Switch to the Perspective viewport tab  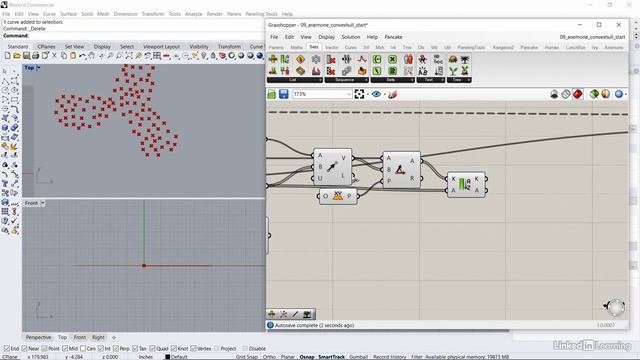tap(38, 337)
